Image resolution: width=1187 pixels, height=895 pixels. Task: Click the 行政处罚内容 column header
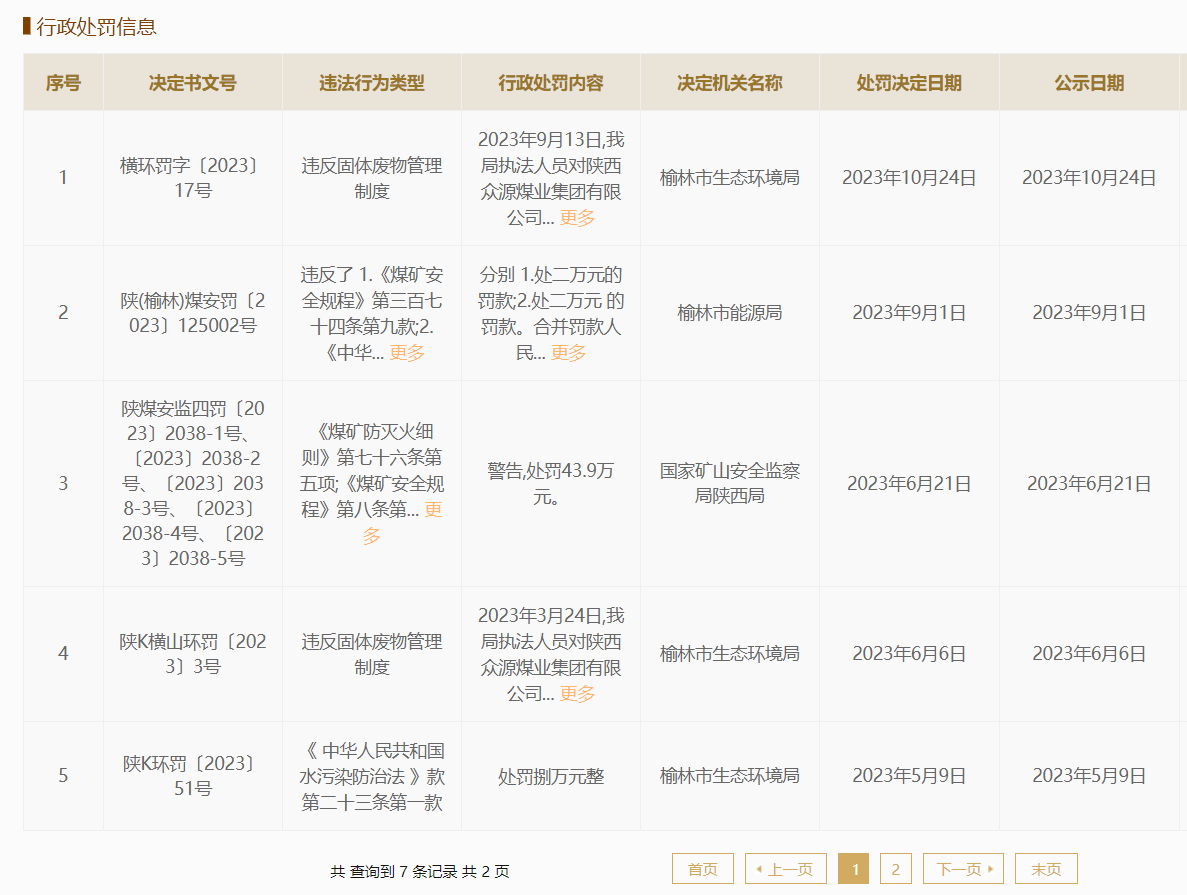pyautogui.click(x=551, y=83)
